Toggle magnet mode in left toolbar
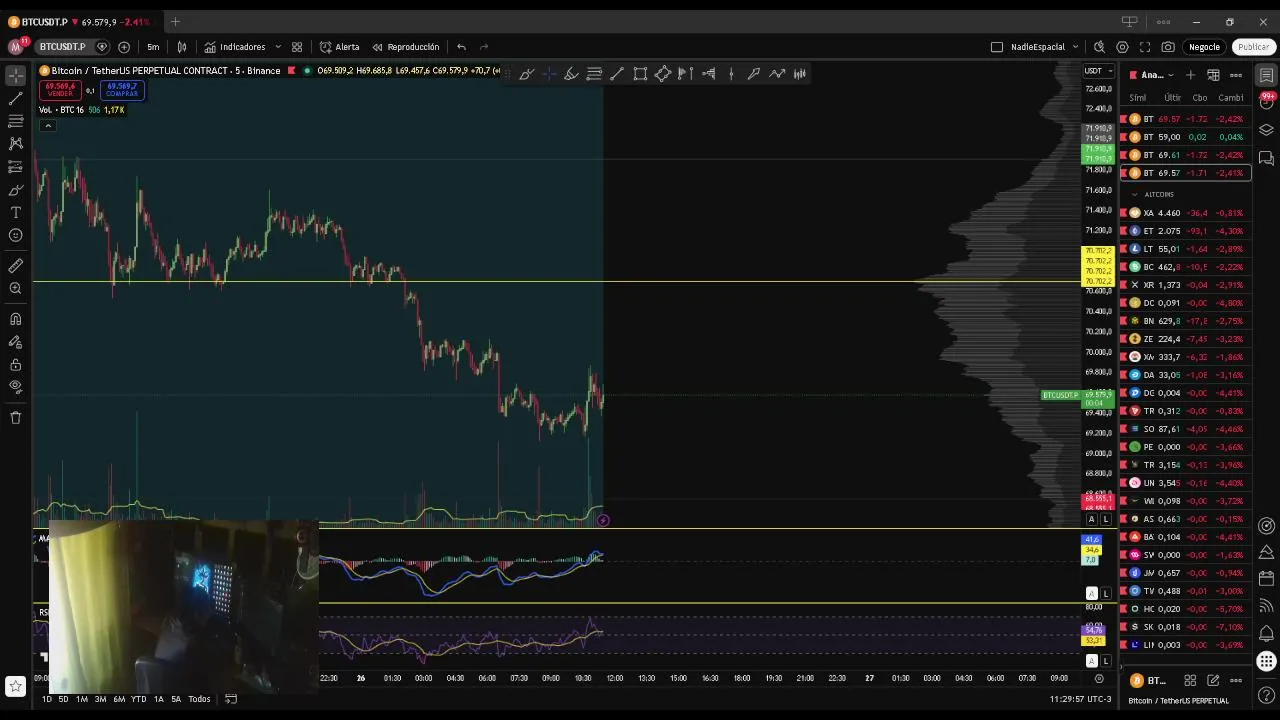This screenshot has height=720, width=1280. 15,319
